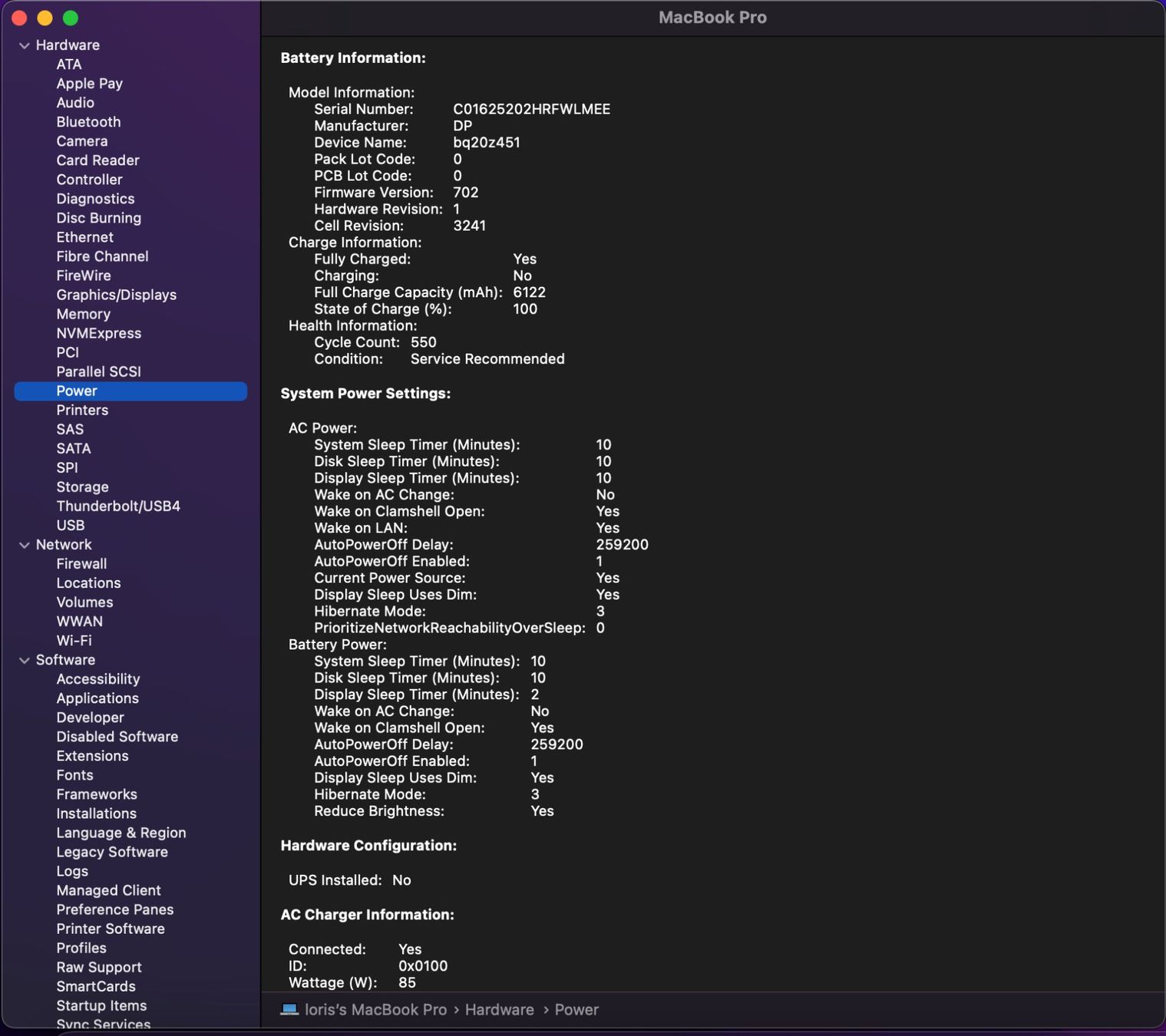Open NVMExpress entry
Viewport: 1166px width, 1036px height.
click(98, 333)
